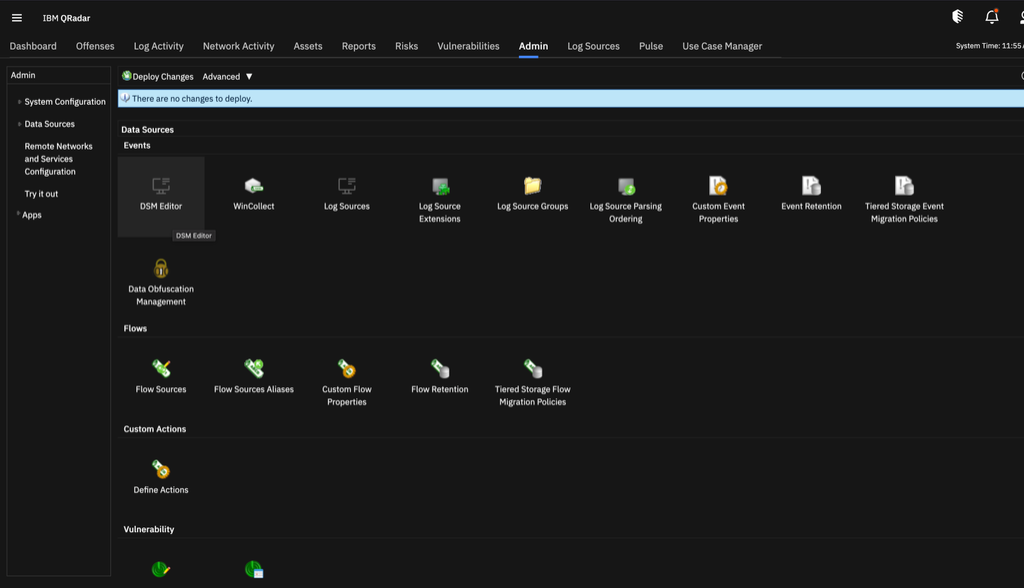Switch to the Reports tab
1024x588 pixels.
pyautogui.click(x=359, y=46)
